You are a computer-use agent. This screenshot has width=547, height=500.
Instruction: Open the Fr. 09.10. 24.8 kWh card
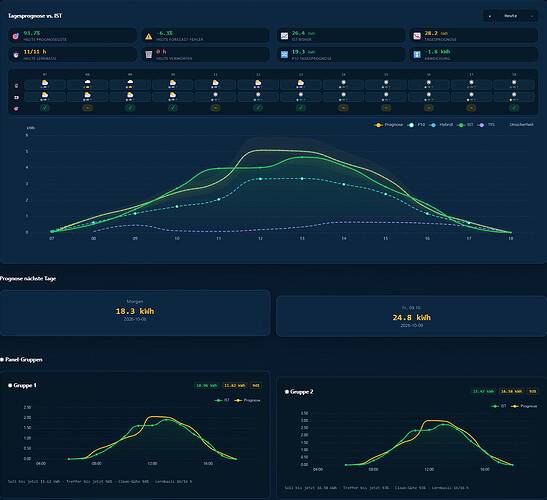click(412, 316)
